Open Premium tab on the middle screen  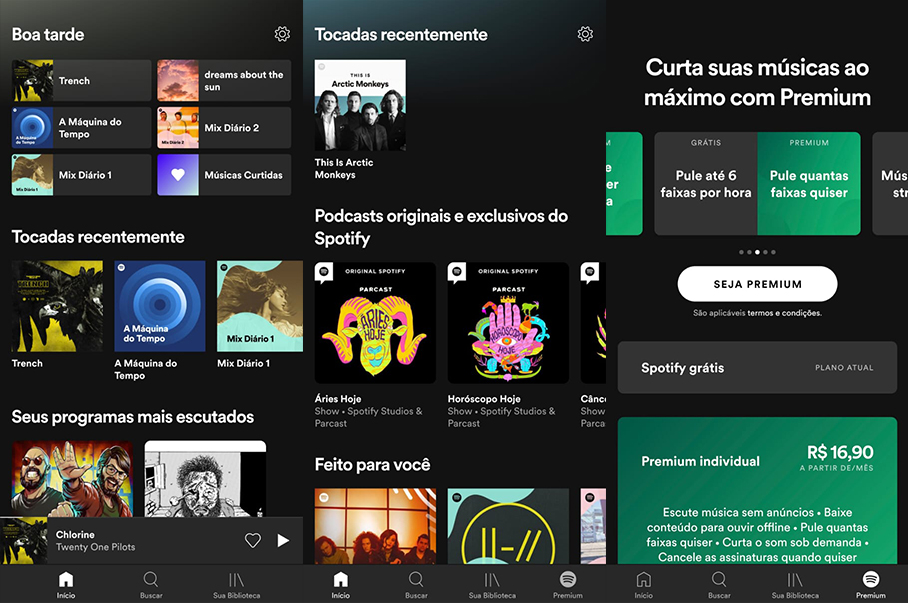568,584
